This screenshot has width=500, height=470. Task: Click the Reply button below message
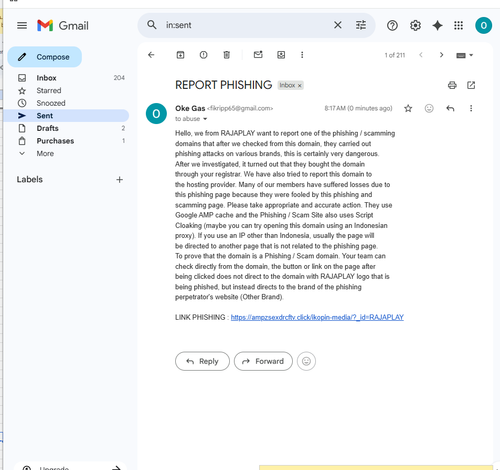coord(202,361)
